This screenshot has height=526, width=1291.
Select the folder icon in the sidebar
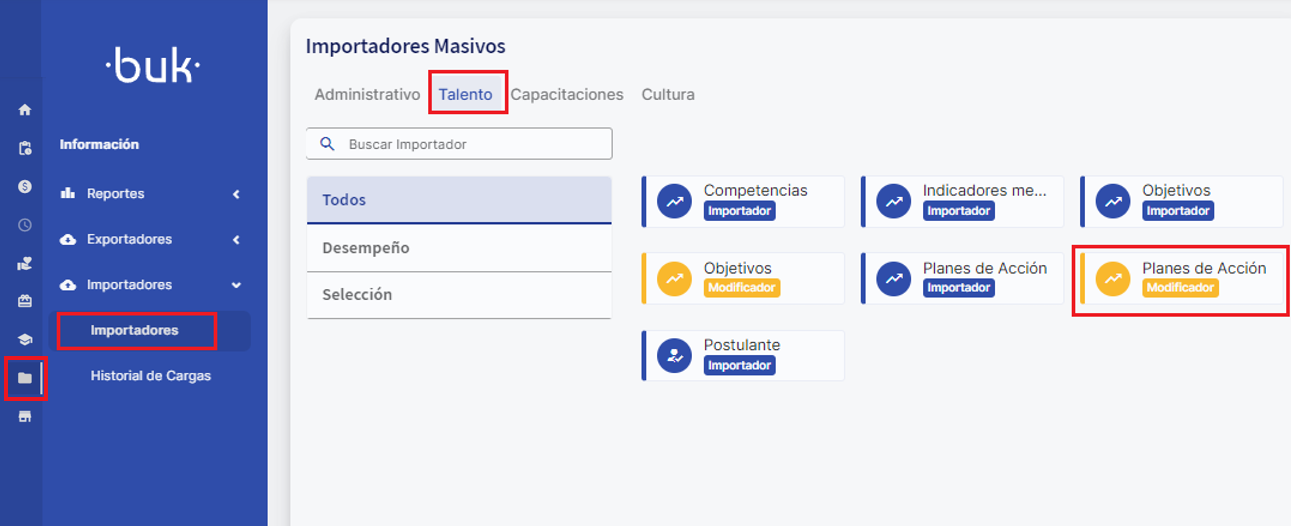pyautogui.click(x=25, y=378)
